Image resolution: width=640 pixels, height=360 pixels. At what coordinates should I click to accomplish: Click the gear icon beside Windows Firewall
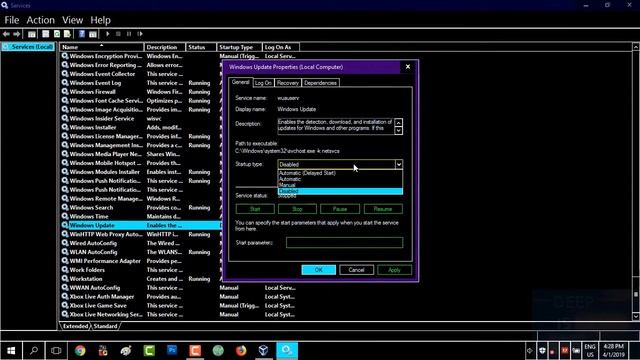pyautogui.click(x=65, y=91)
